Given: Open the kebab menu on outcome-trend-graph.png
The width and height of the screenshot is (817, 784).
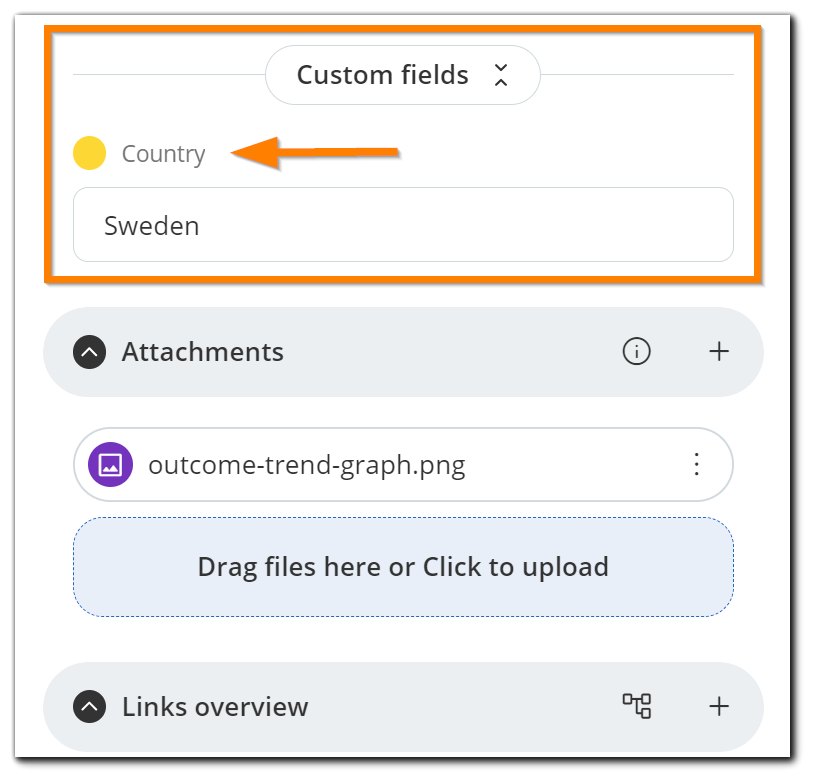Looking at the screenshot, I should click(x=695, y=464).
